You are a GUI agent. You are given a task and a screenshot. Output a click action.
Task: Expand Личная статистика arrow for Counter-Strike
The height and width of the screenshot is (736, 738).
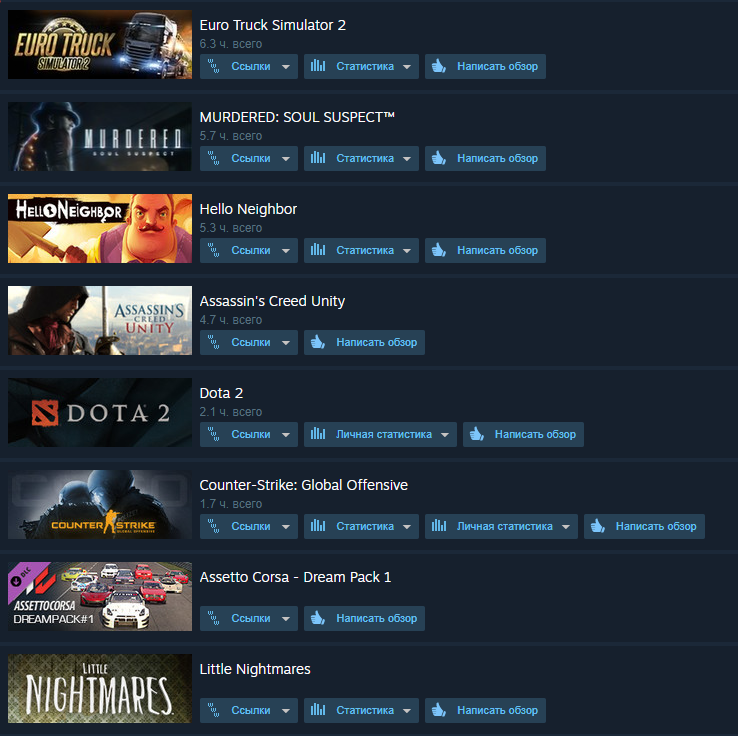click(566, 527)
